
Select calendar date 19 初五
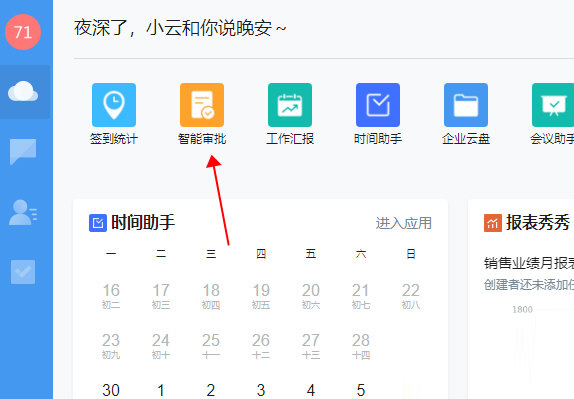pos(261,296)
